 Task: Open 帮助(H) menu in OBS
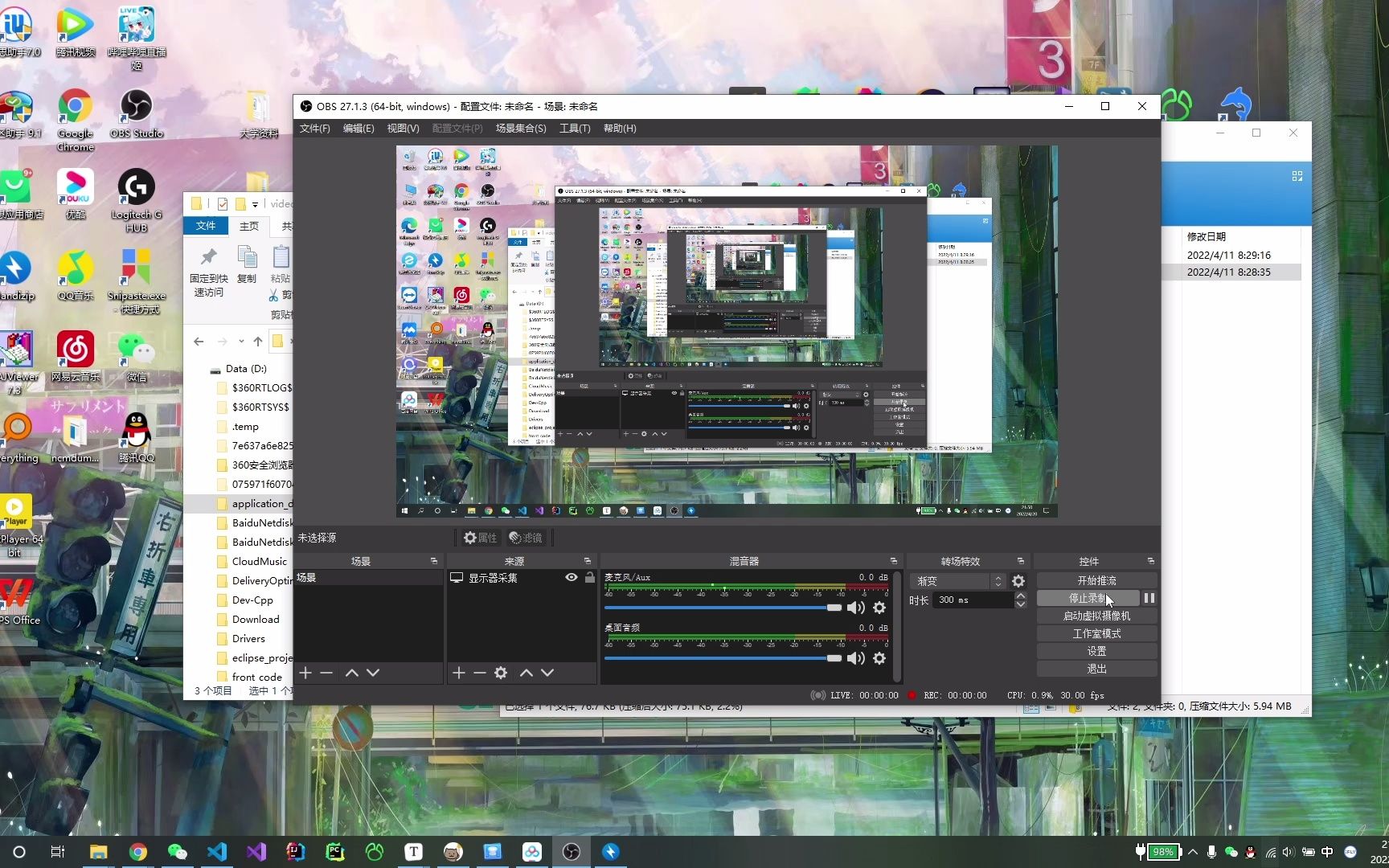[x=620, y=129]
